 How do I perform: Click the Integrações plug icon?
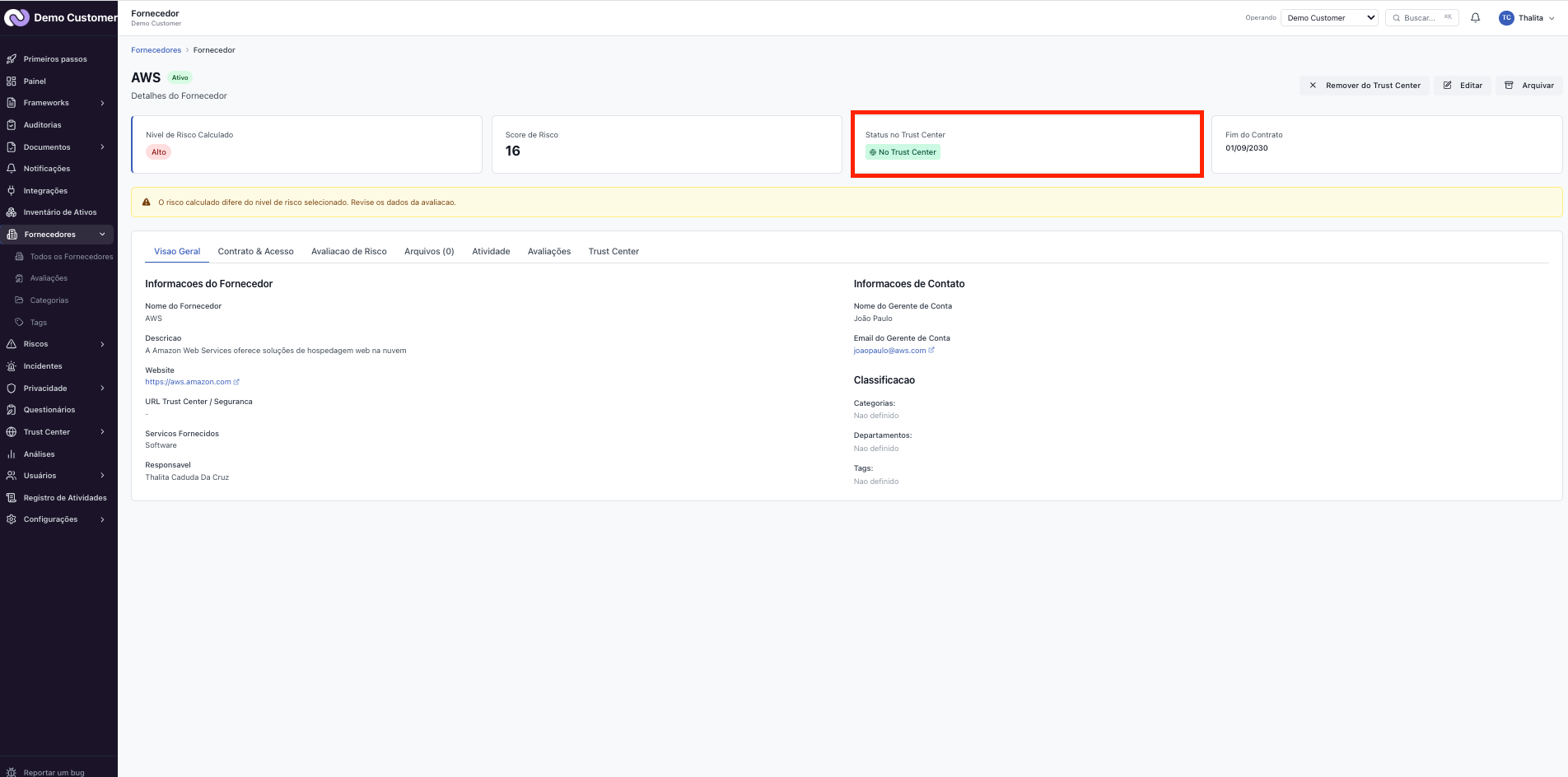click(x=12, y=191)
